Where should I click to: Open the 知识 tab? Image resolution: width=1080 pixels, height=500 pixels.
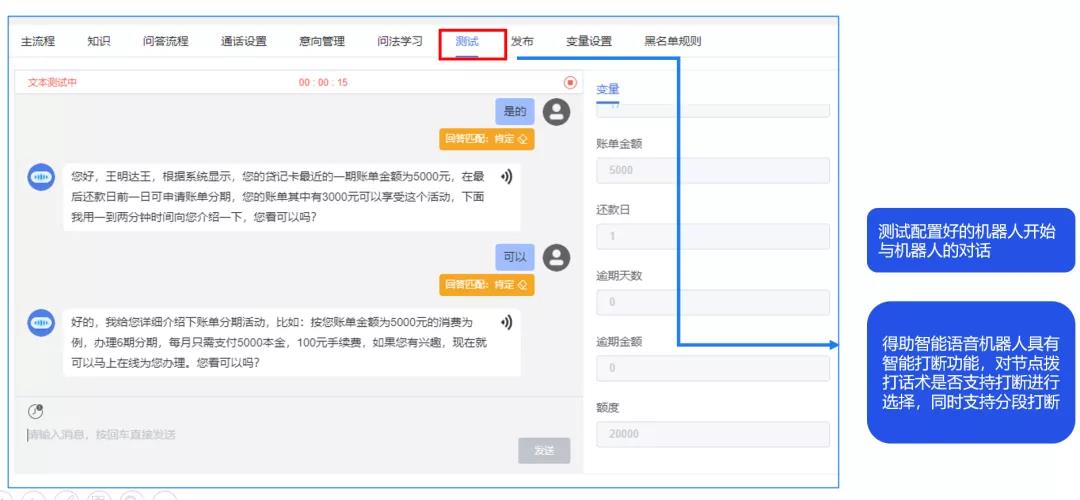click(98, 41)
